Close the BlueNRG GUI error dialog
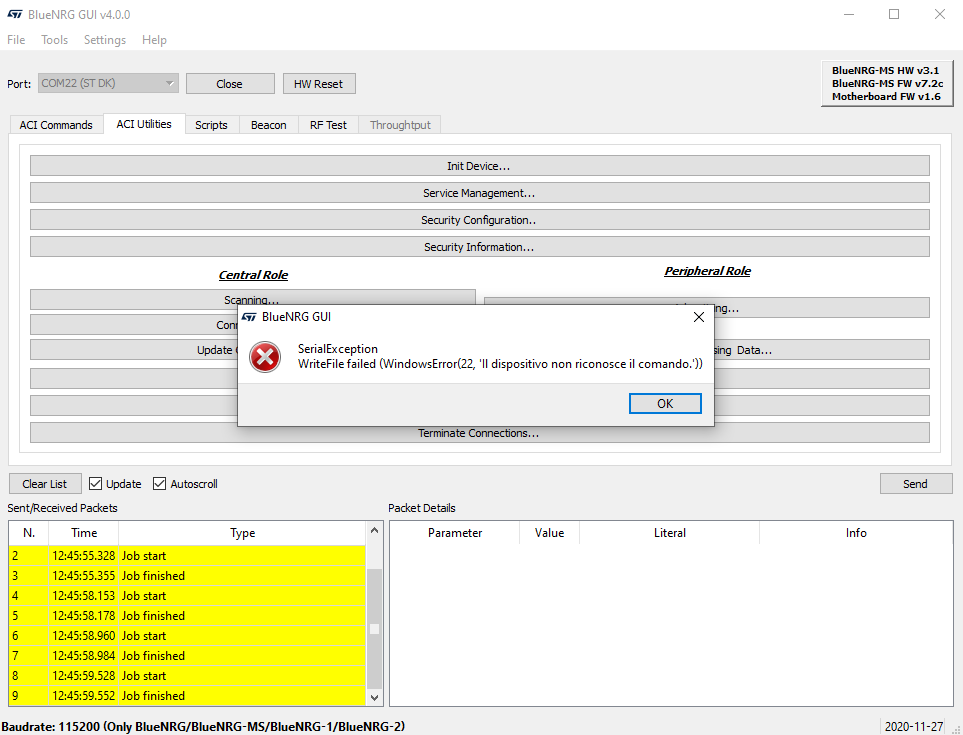The width and height of the screenshot is (963, 735). (698, 317)
